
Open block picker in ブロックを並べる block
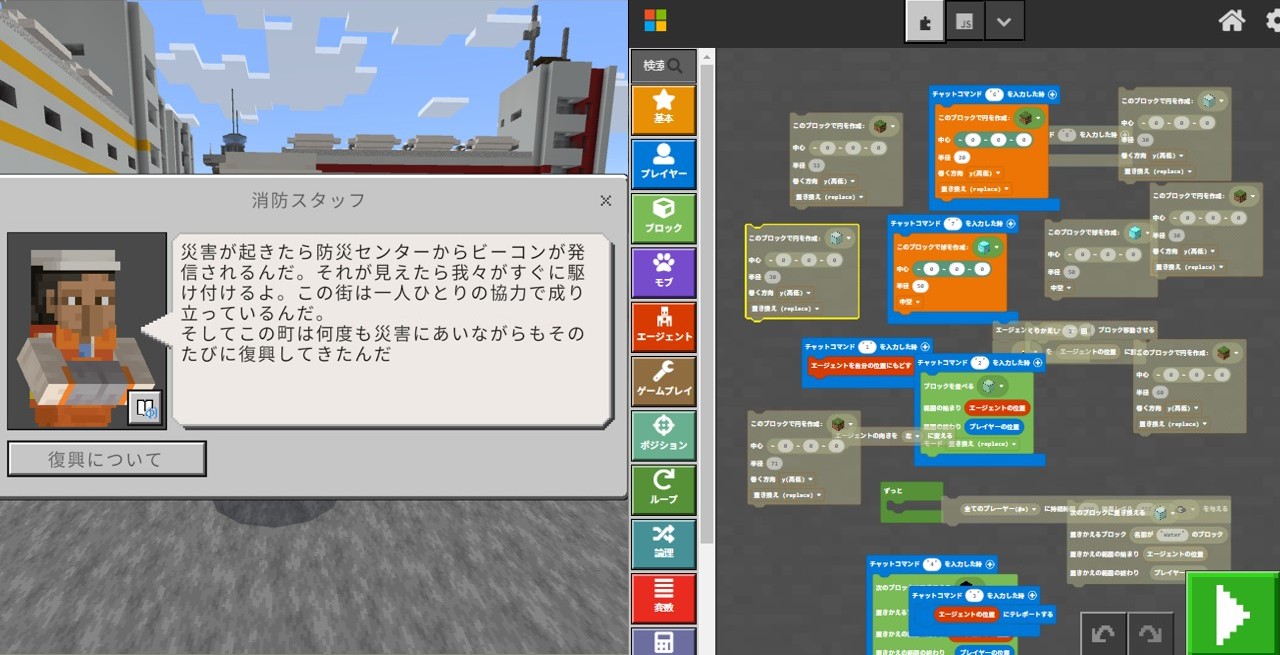992,386
